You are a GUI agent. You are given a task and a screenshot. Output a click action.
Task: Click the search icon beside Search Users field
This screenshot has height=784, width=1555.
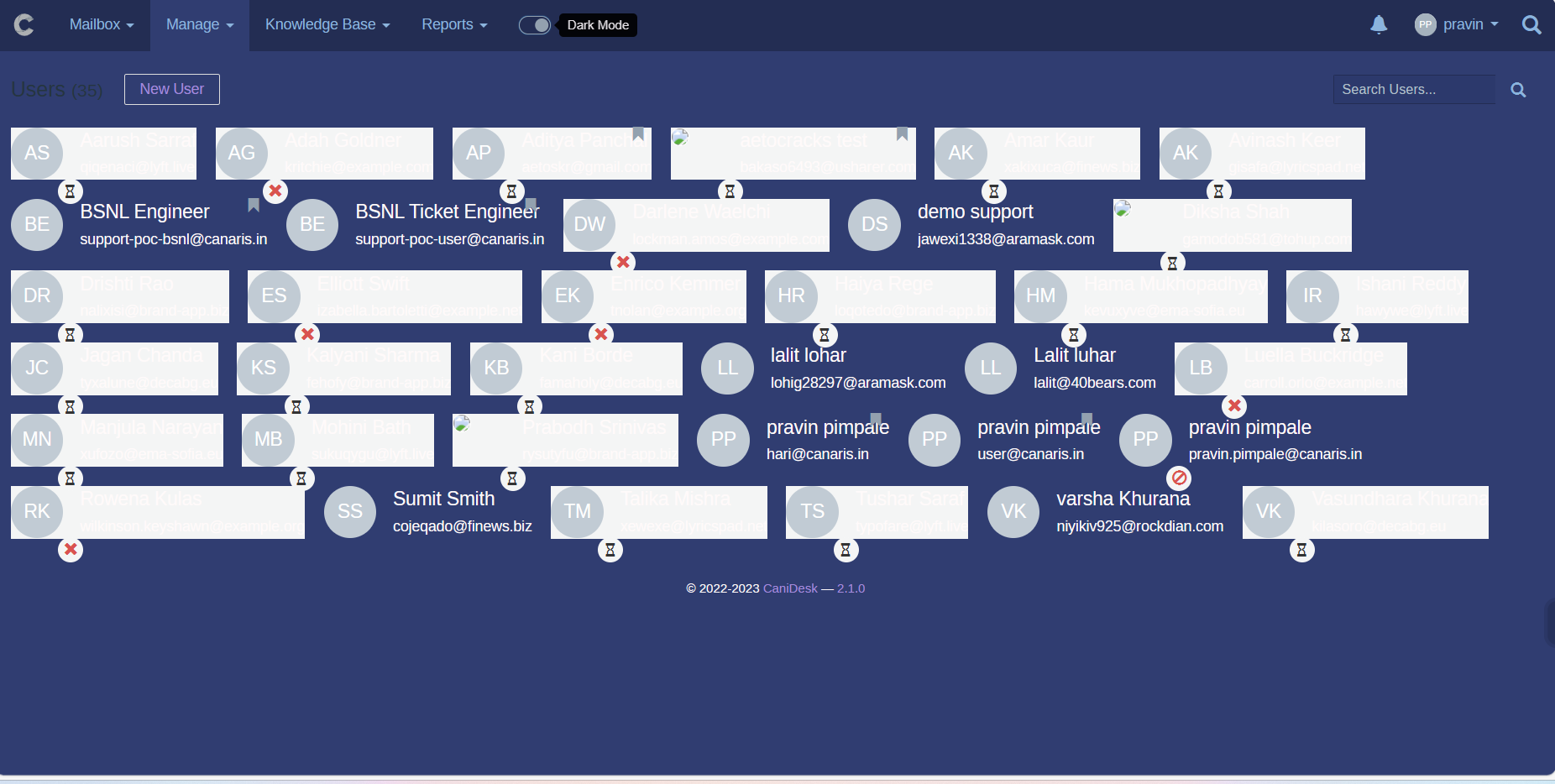[1519, 89]
